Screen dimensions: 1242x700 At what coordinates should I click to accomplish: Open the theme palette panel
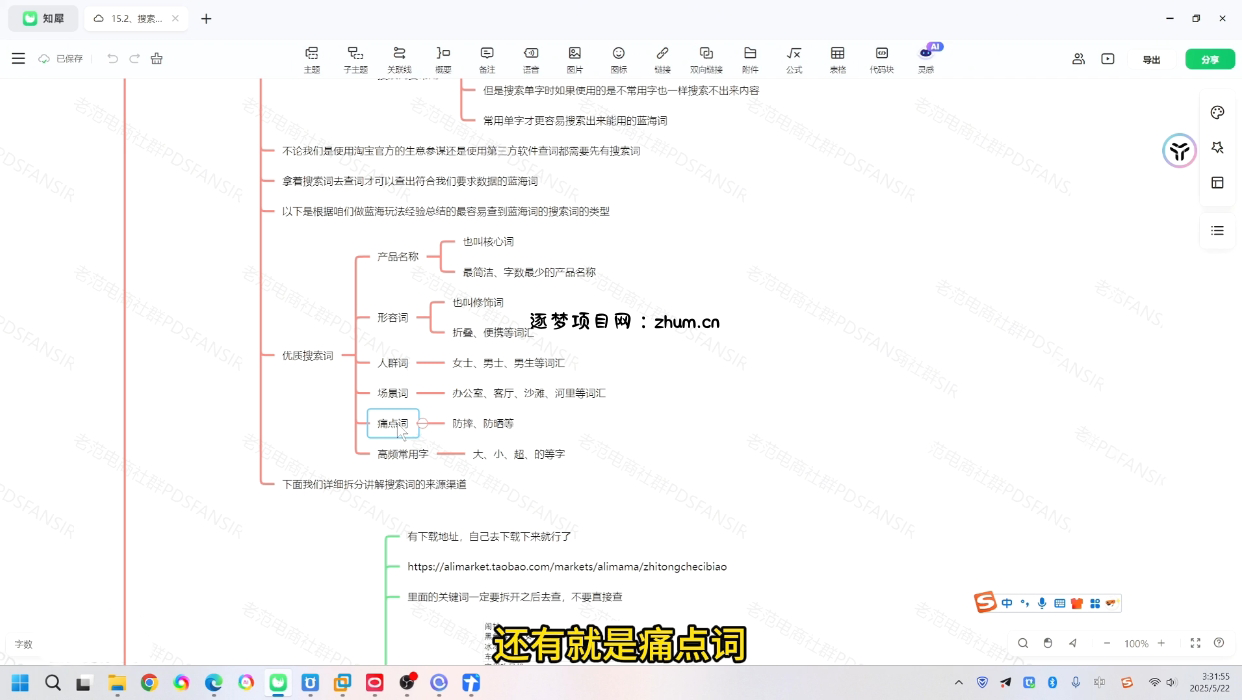pyautogui.click(x=1217, y=112)
